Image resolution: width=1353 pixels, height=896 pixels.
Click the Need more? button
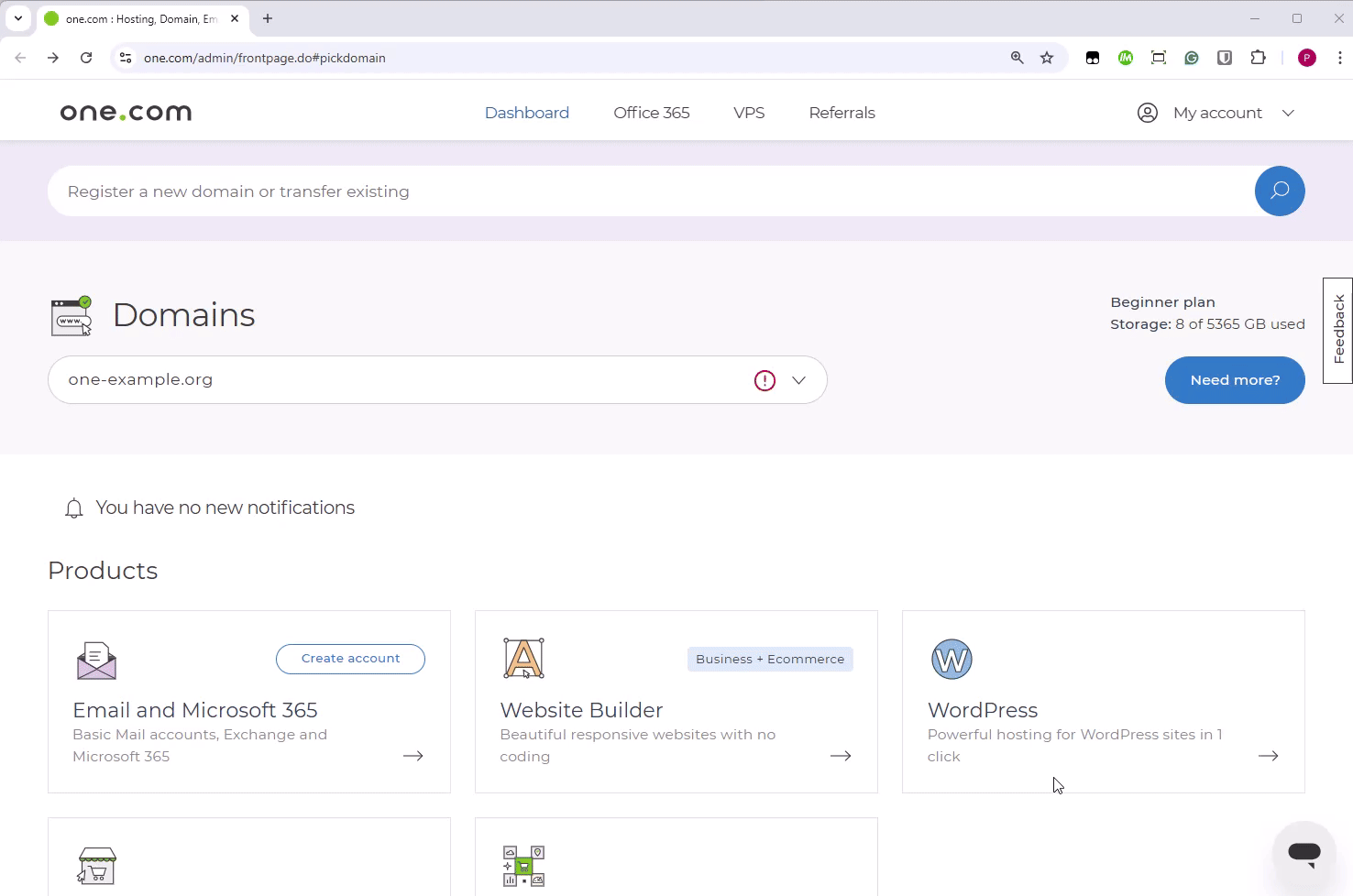[1235, 379]
